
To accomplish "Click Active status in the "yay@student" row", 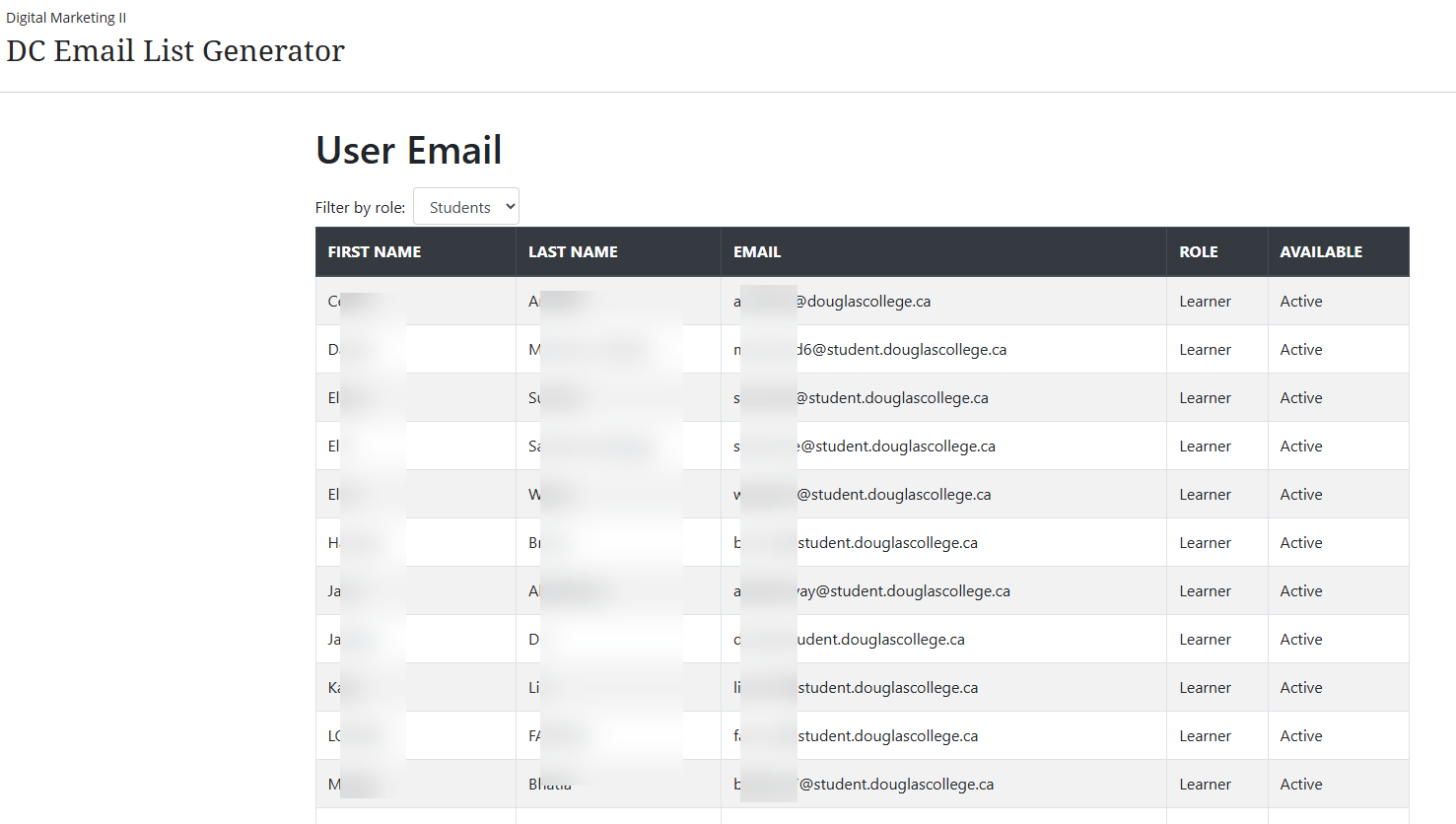I will click(x=1301, y=591).
